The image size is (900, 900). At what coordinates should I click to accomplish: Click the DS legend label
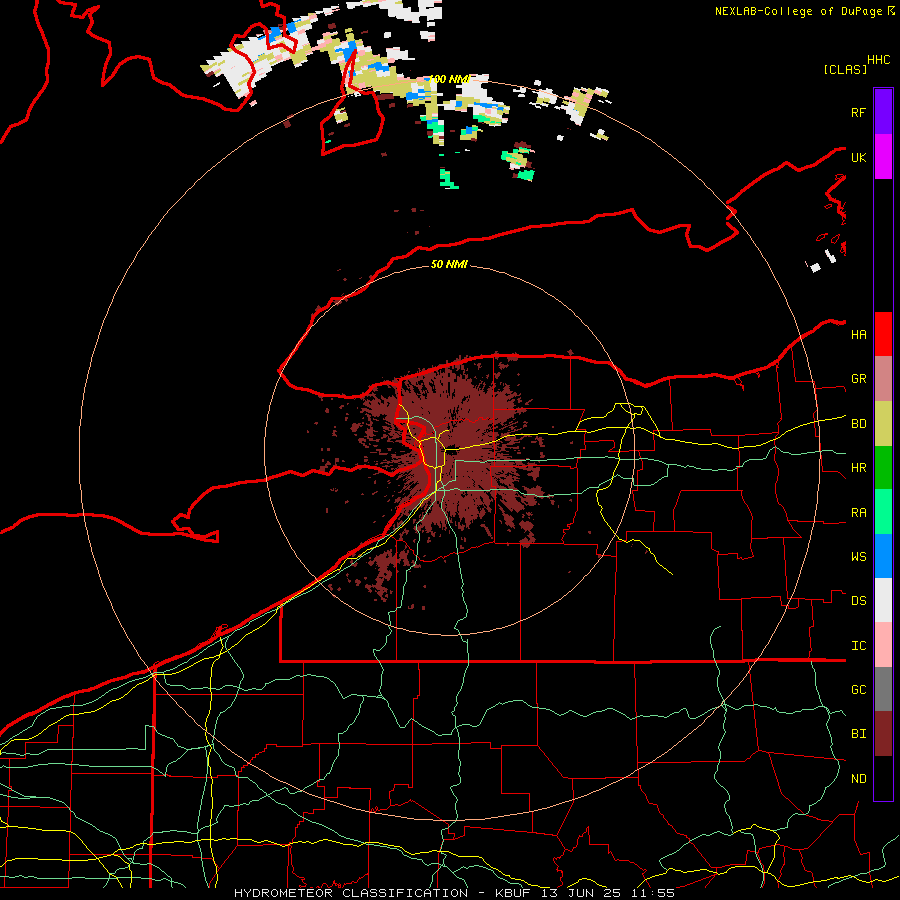[x=859, y=601]
